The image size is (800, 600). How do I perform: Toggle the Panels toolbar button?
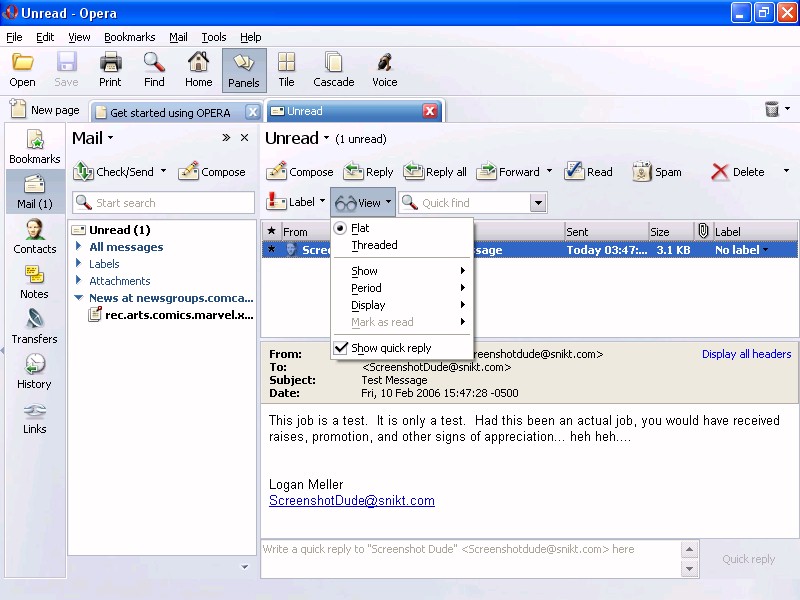click(244, 70)
